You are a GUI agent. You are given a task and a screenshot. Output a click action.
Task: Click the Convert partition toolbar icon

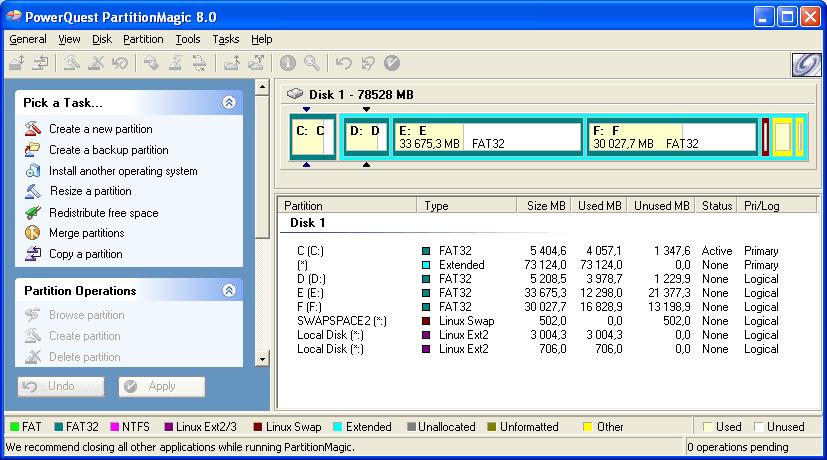[199, 63]
